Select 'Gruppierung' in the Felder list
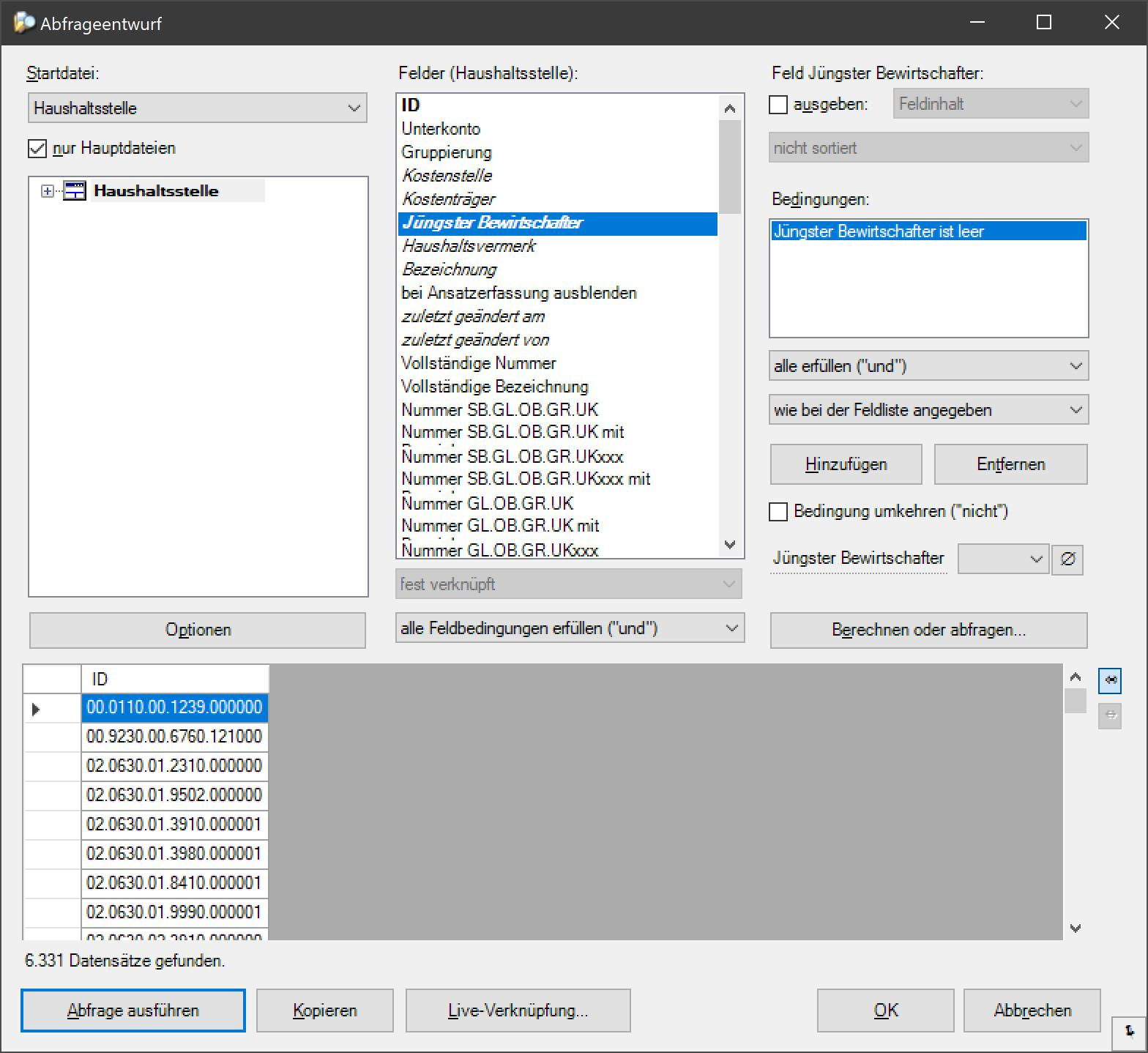 (x=558, y=152)
